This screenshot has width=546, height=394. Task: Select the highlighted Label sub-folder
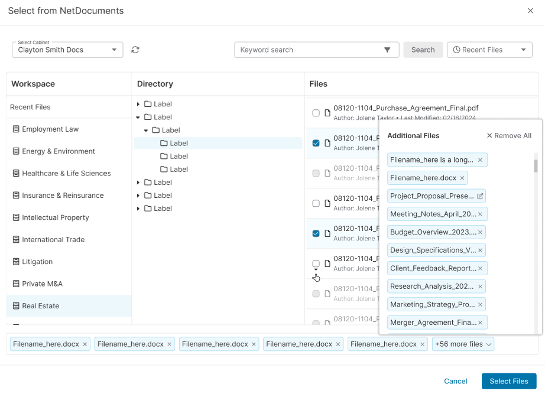(x=218, y=143)
